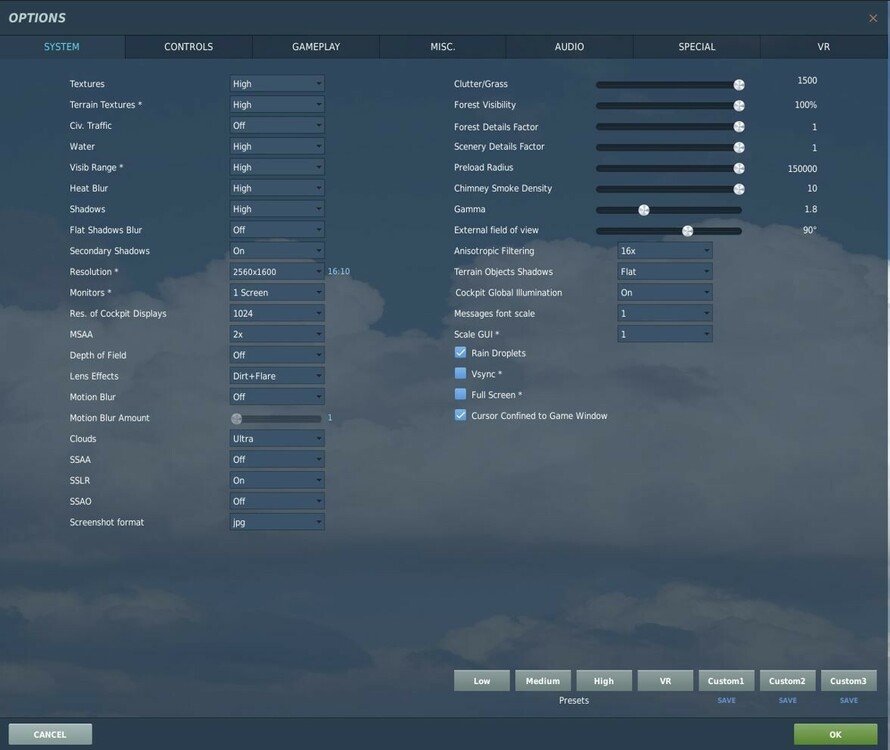
Task: Uncheck Rain Droplets
Action: [x=460, y=352]
